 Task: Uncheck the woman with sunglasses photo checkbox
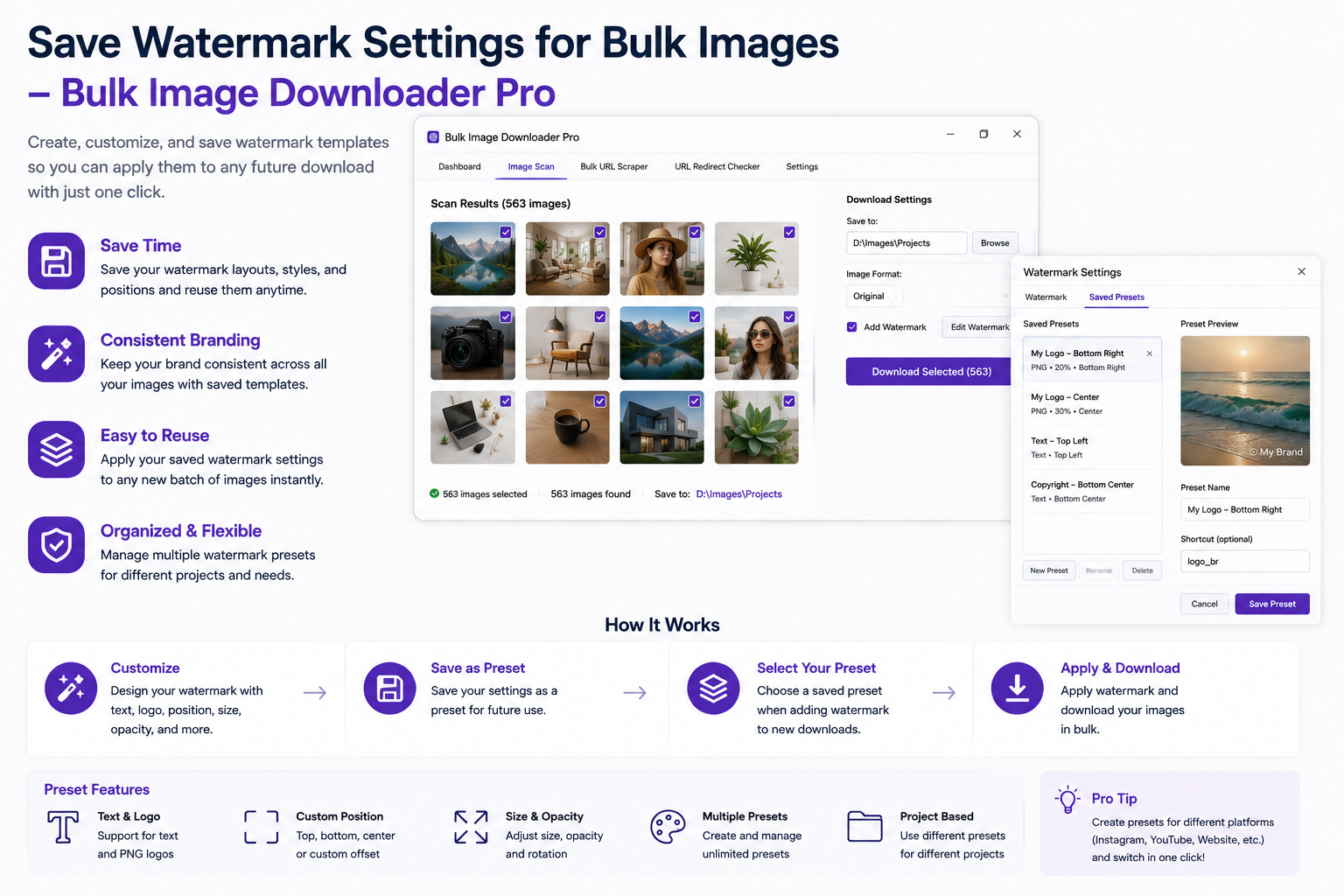tap(789, 317)
